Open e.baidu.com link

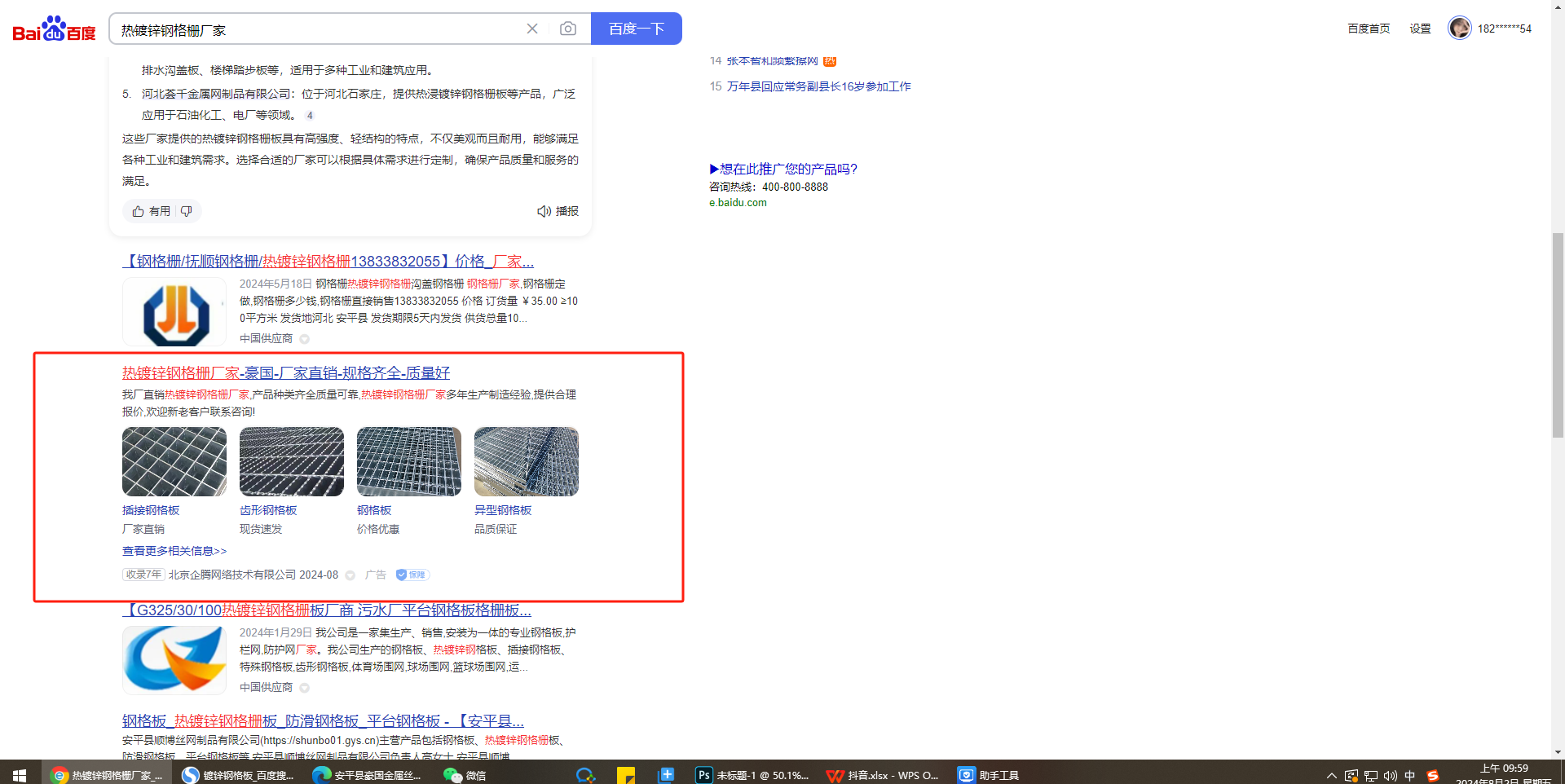738,203
